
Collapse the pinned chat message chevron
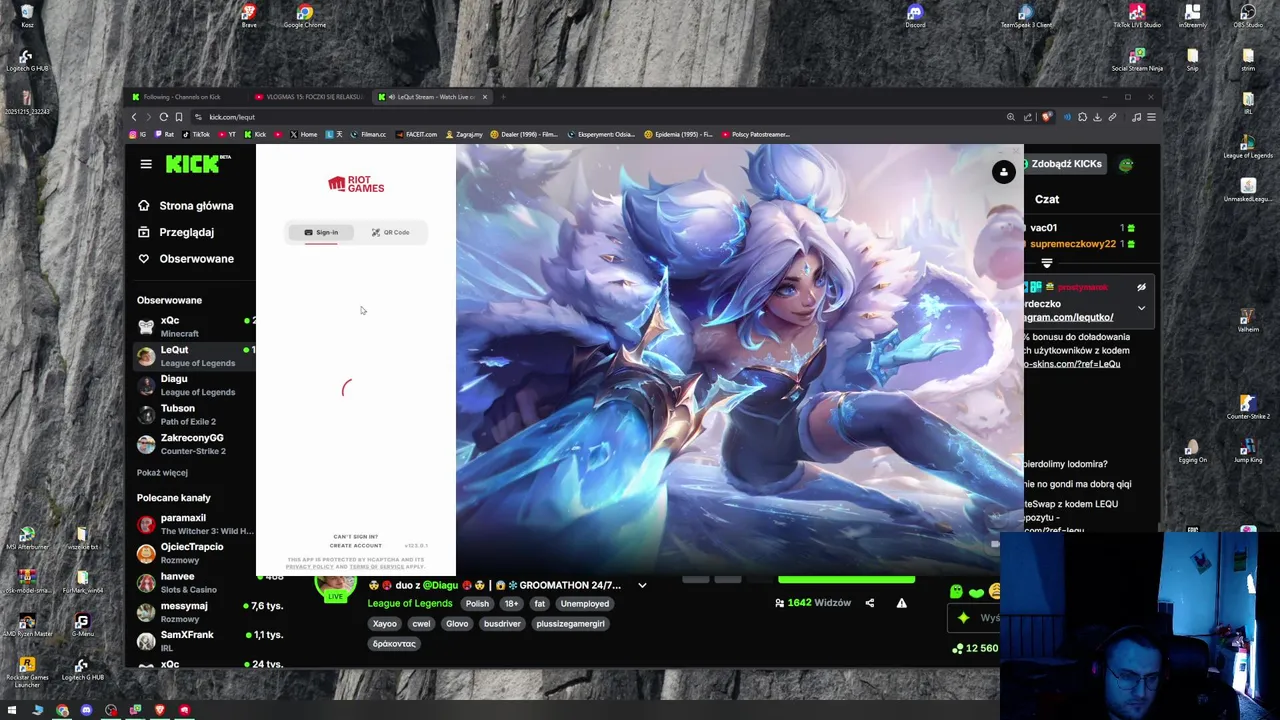[1141, 308]
